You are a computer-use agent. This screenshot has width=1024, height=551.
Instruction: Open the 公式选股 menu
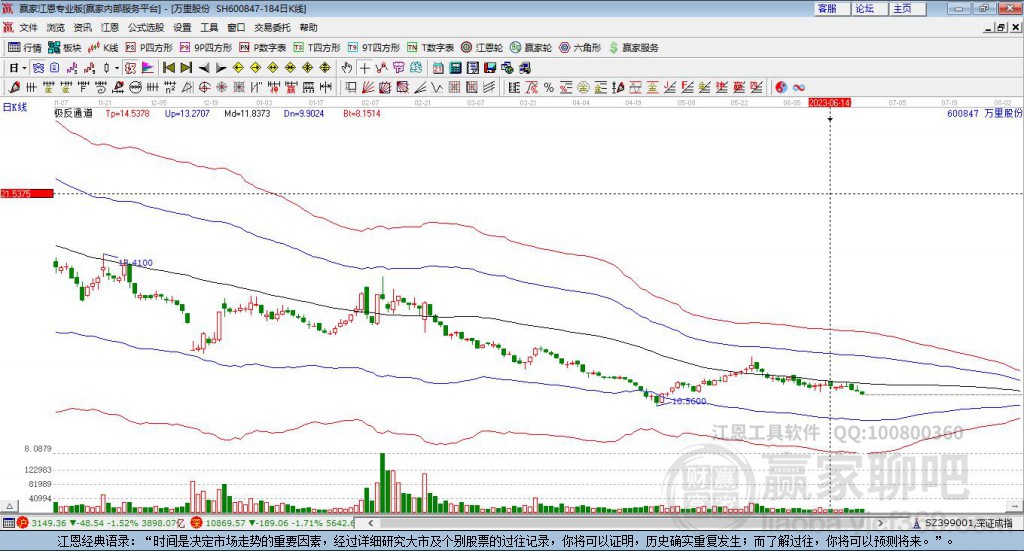146,27
